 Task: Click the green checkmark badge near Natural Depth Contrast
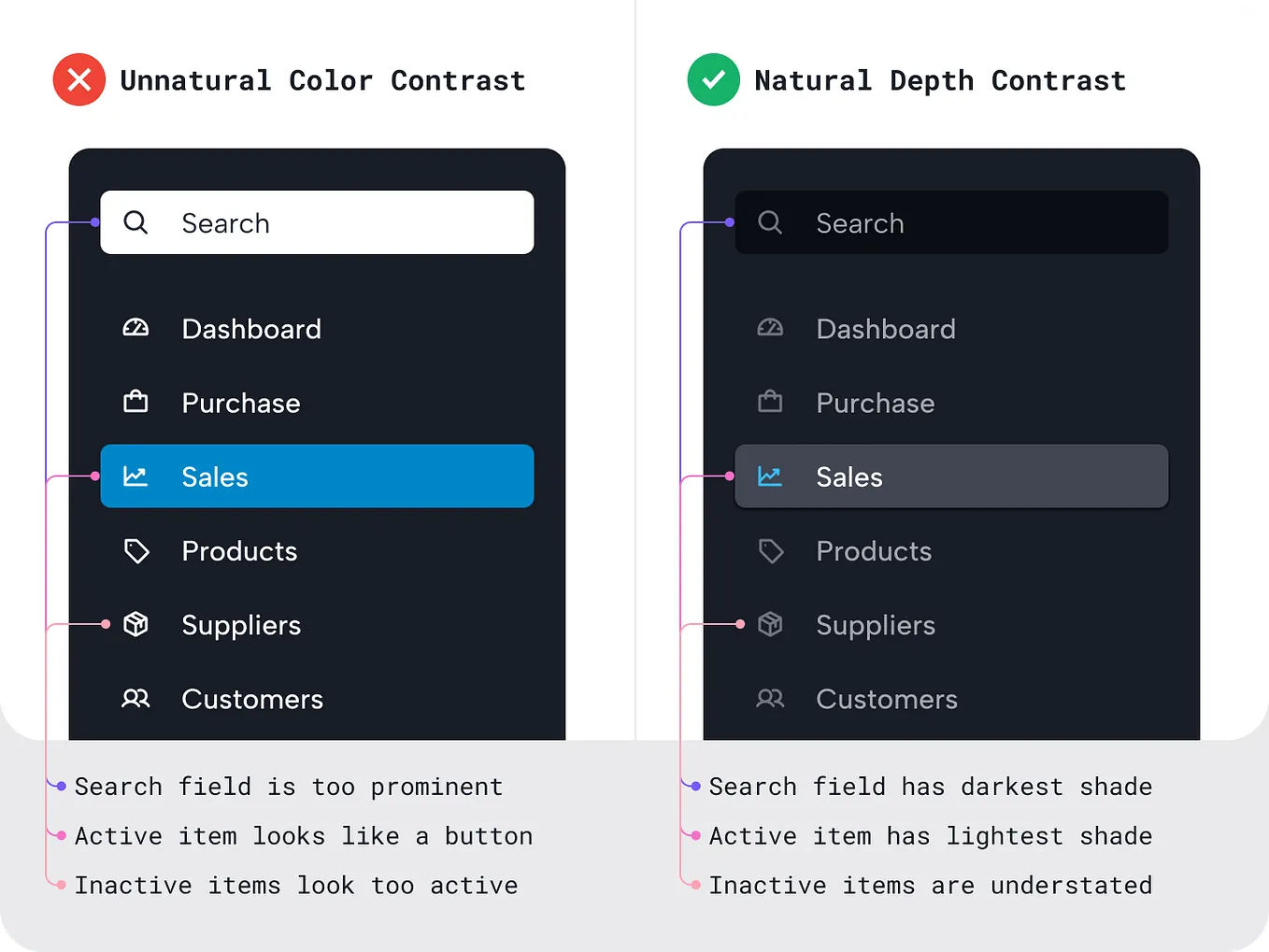tap(713, 79)
